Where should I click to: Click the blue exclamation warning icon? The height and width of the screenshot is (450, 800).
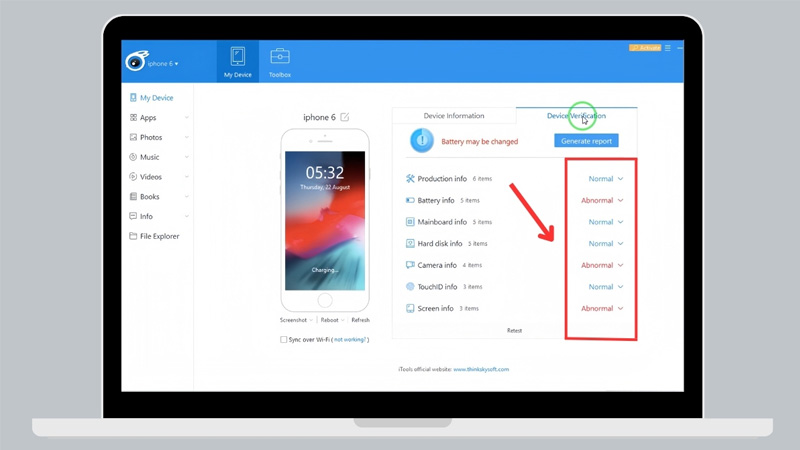pyautogui.click(x=422, y=140)
